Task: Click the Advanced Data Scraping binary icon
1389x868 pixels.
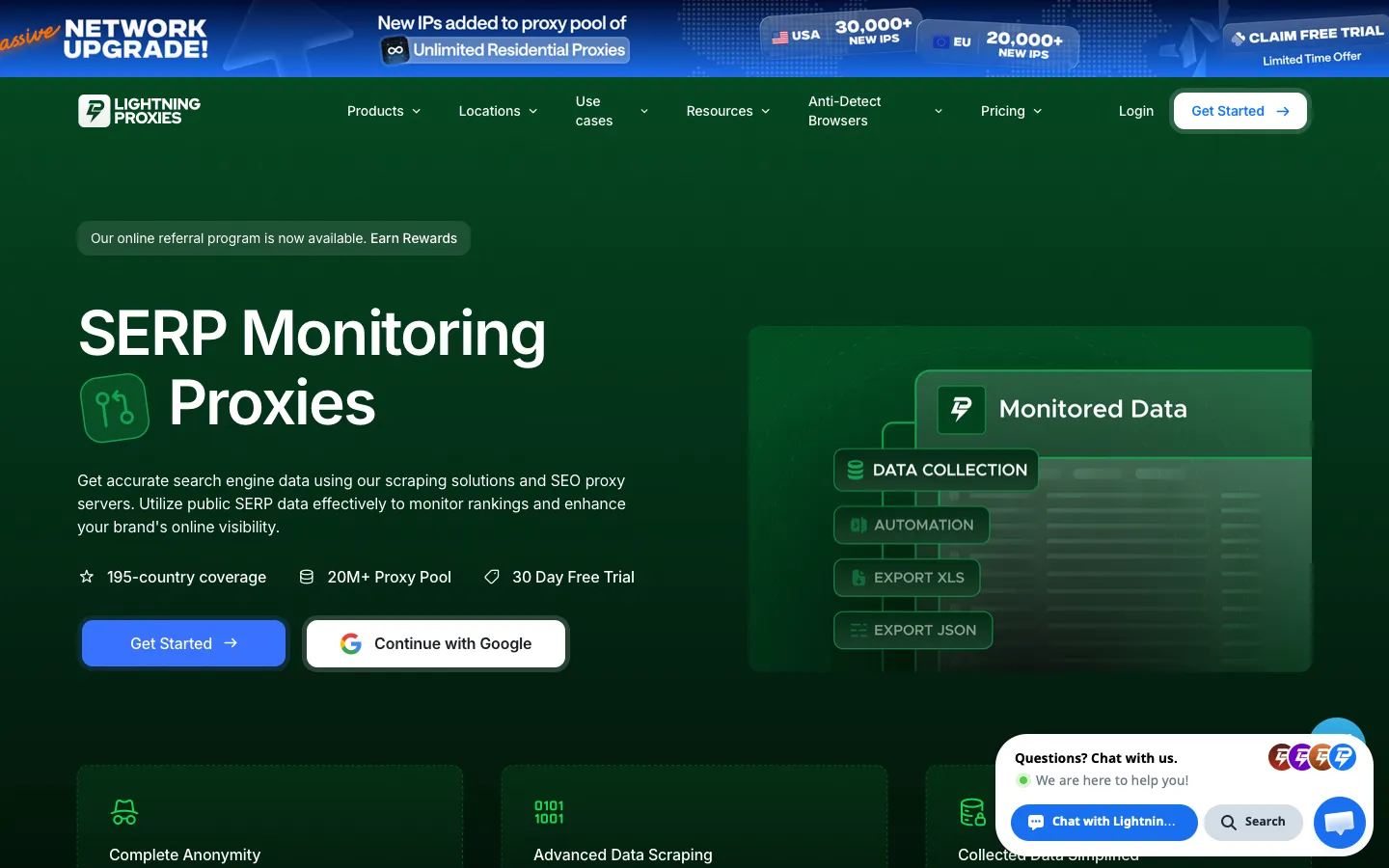Action: coord(549,812)
